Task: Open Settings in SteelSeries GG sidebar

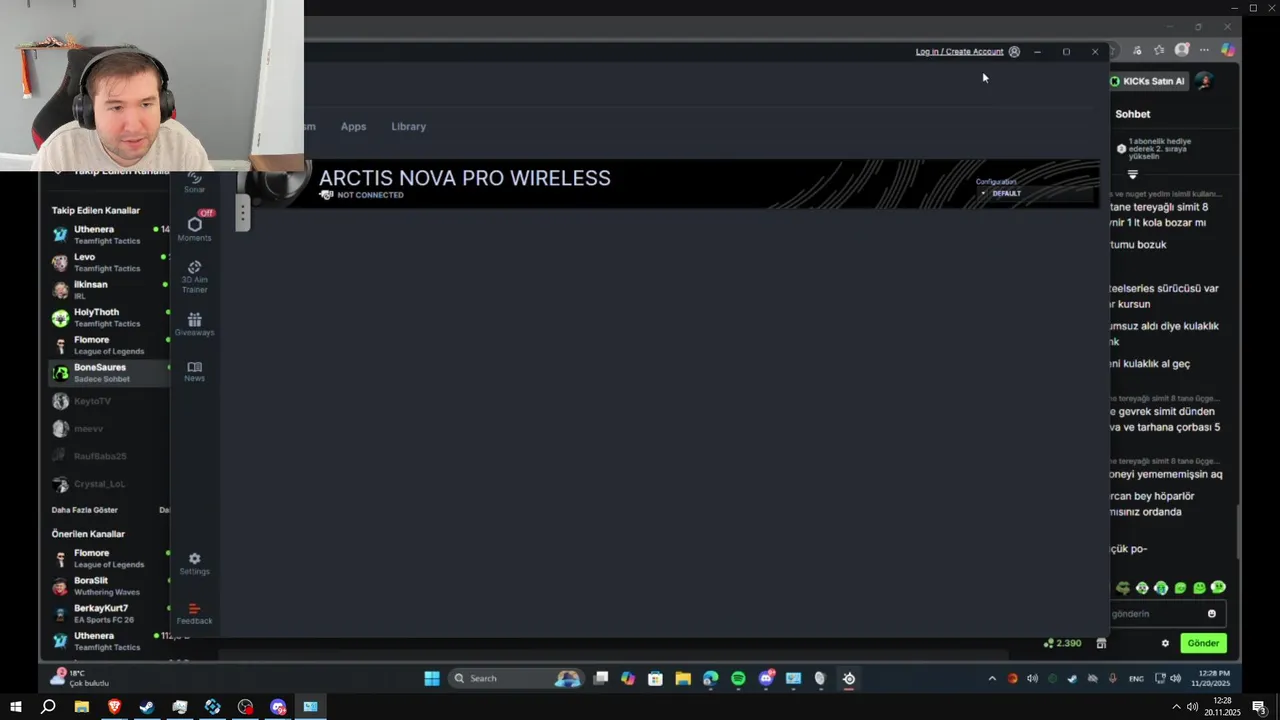Action: coord(194,564)
